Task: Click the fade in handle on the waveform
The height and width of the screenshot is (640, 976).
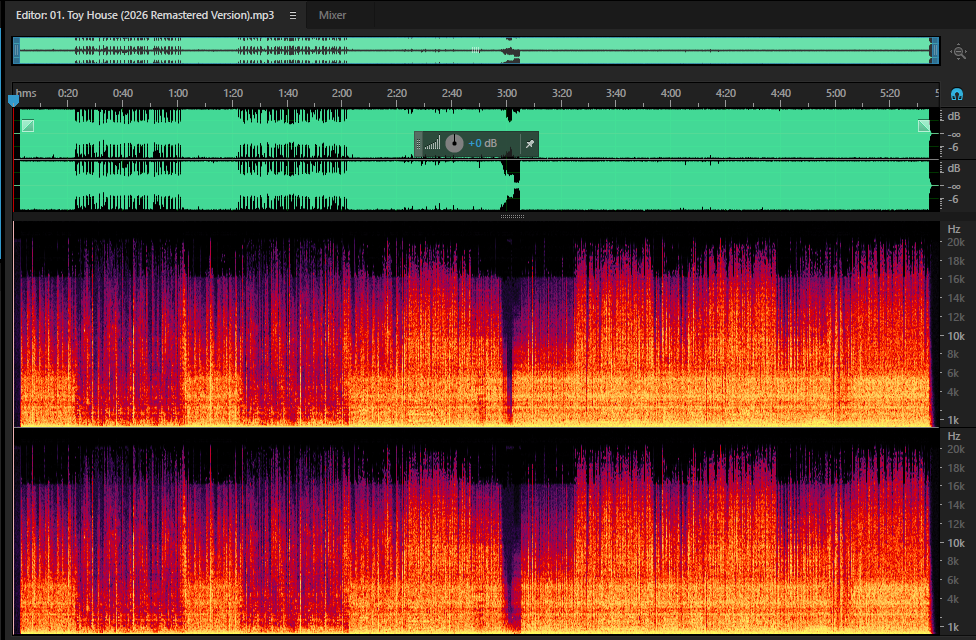Action: [27, 126]
